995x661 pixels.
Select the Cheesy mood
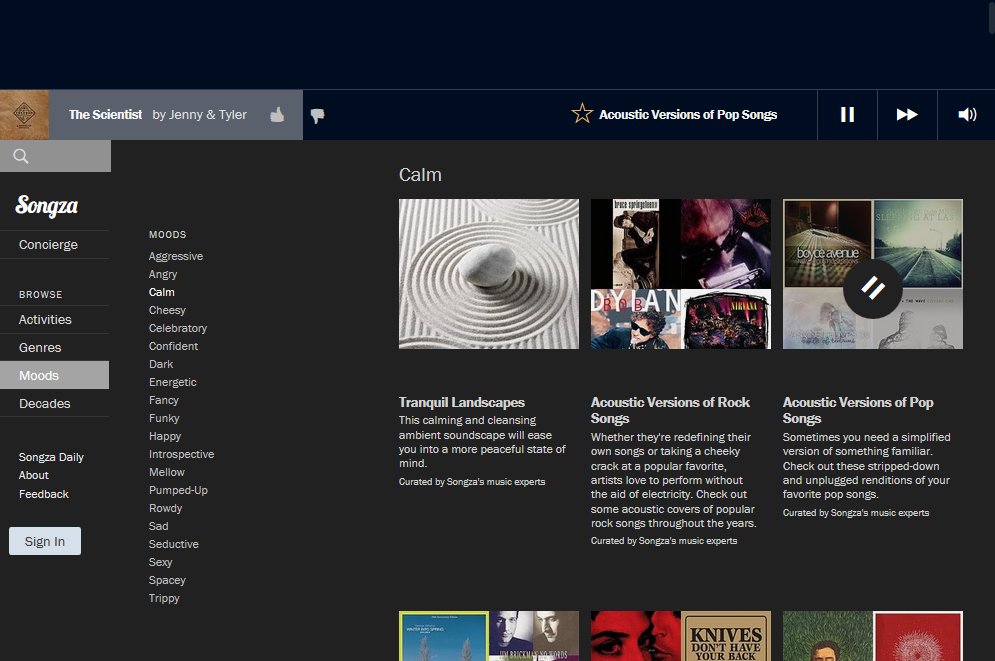(168, 310)
